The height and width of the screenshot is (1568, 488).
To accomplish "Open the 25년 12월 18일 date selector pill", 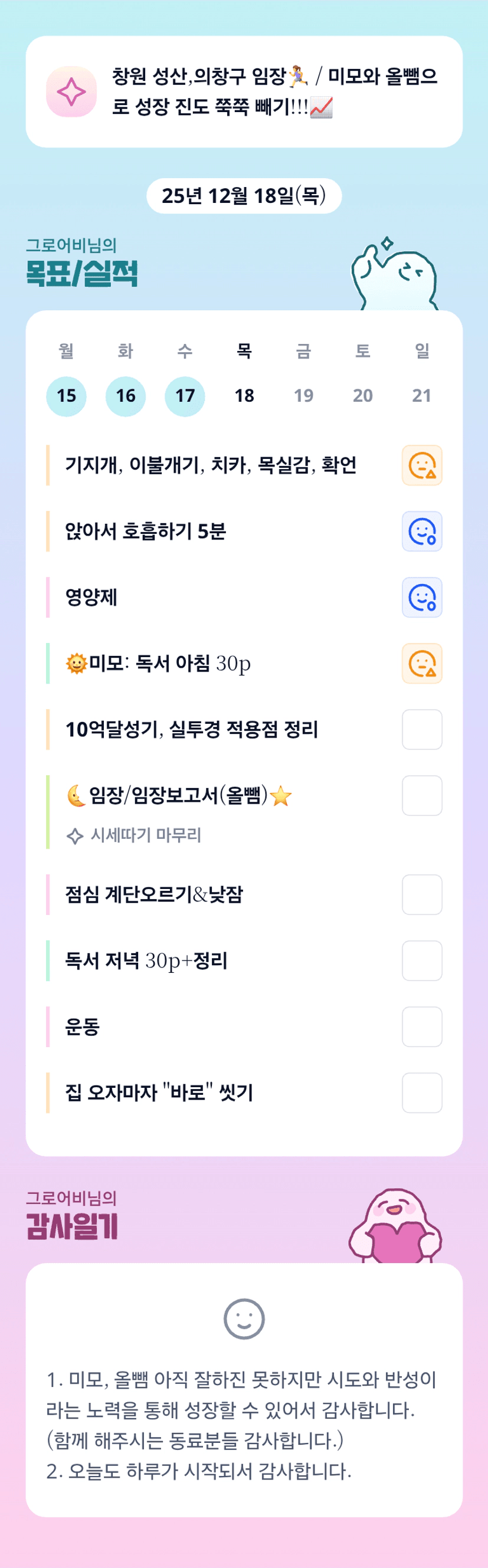I will (x=244, y=196).
